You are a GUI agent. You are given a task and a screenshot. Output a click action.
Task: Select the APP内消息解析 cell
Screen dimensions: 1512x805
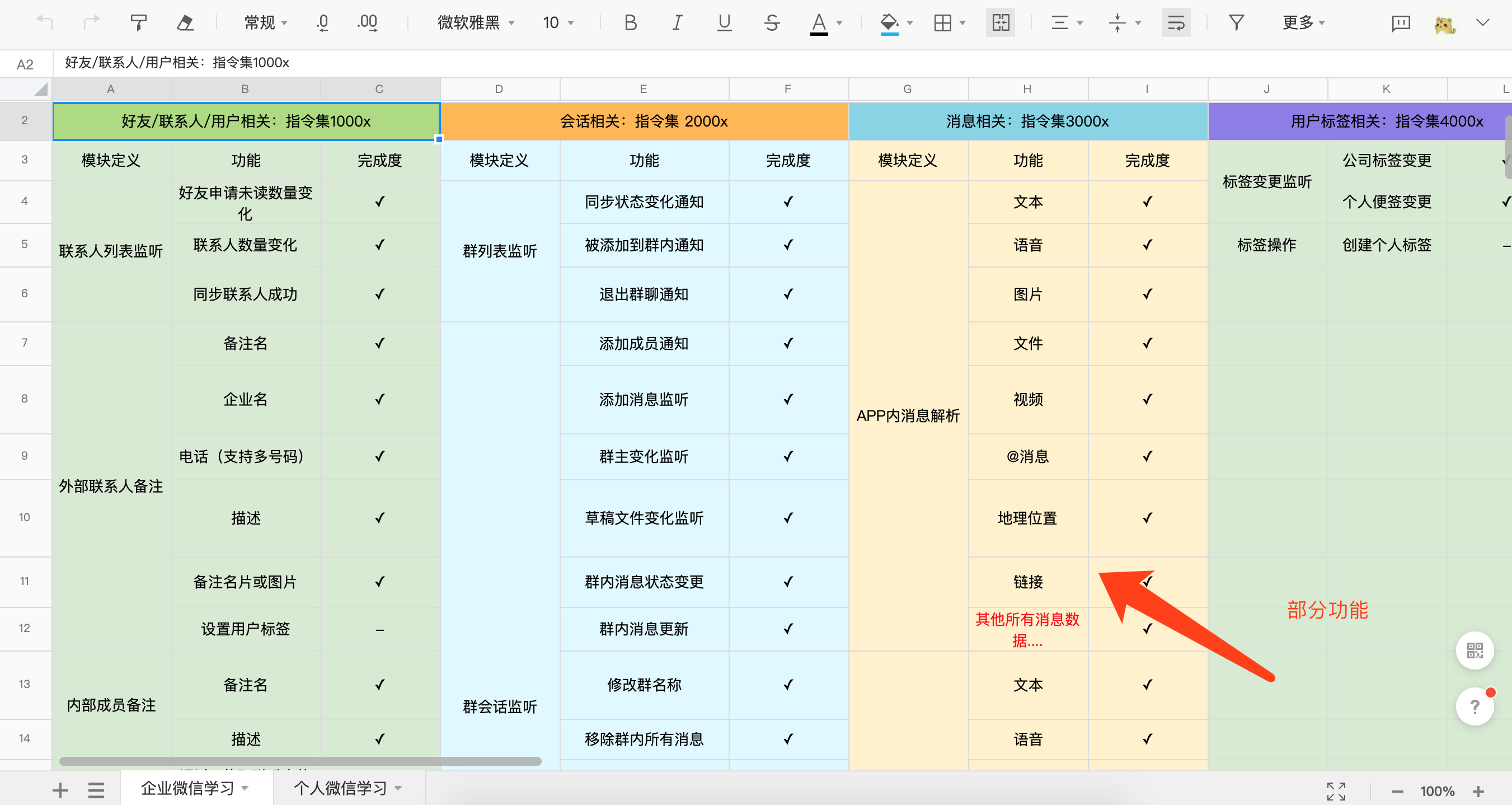[x=908, y=416]
